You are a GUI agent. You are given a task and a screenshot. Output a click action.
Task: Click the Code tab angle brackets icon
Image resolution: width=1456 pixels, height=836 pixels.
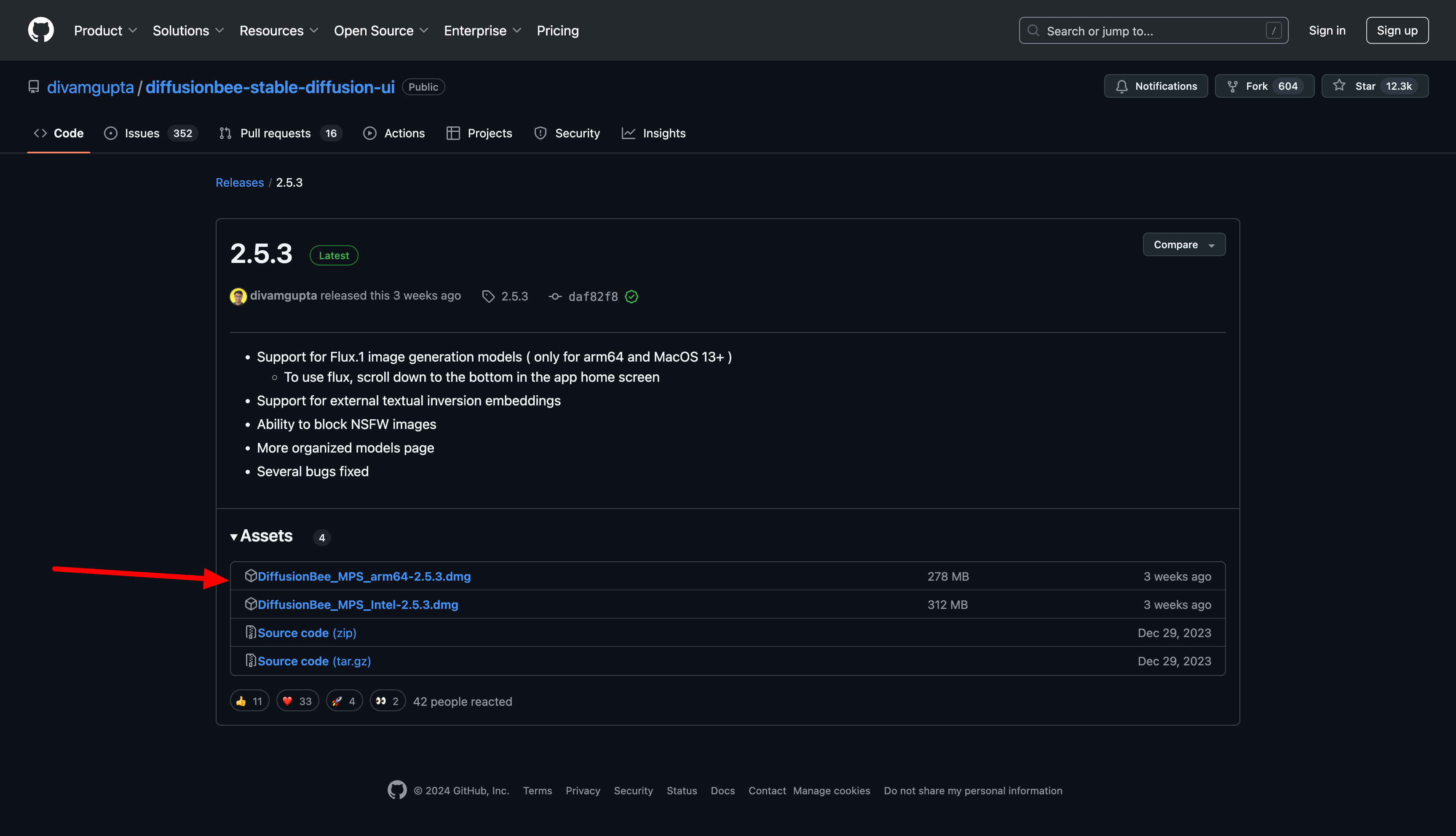click(x=40, y=133)
